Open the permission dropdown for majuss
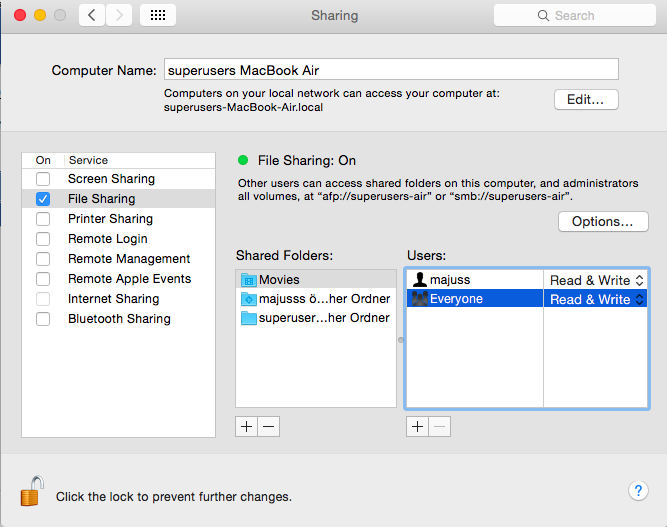This screenshot has height=527, width=667. (x=596, y=280)
